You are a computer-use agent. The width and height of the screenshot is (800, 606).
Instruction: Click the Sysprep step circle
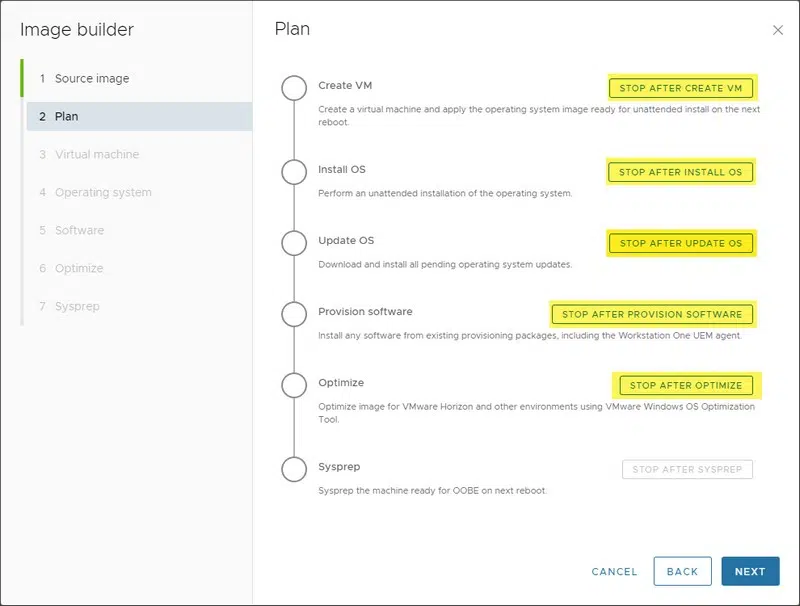(x=294, y=469)
